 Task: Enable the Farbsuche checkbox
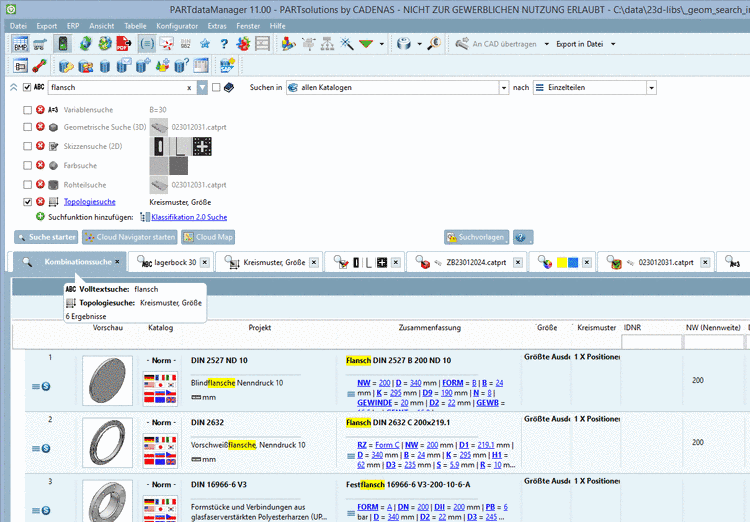click(27, 166)
